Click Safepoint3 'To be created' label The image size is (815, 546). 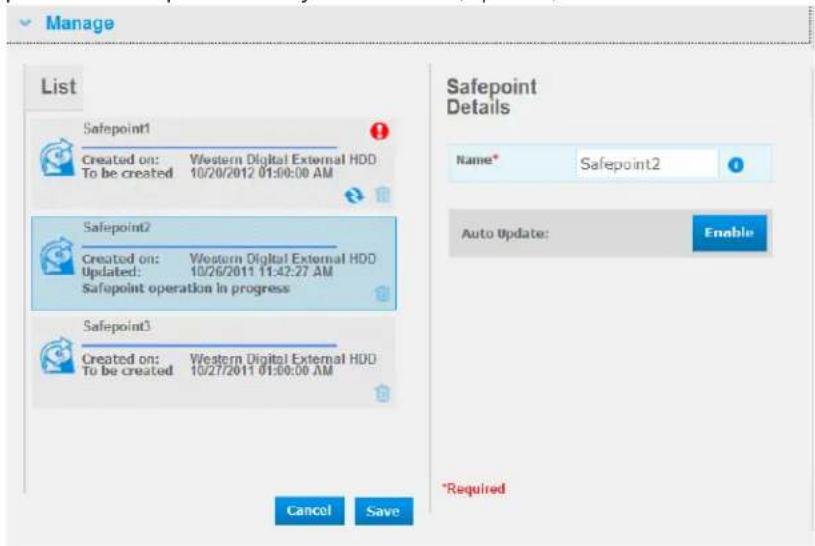coord(127,371)
